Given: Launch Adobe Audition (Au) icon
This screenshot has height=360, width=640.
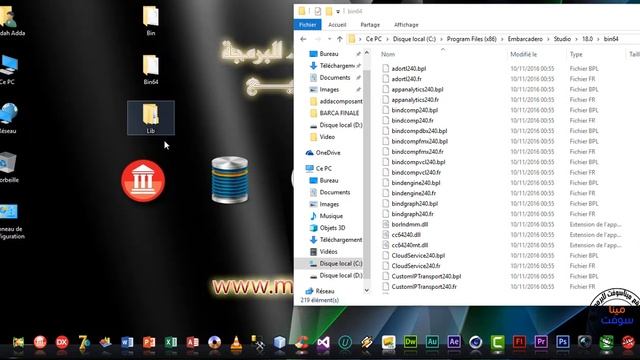Looking at the screenshot, I should (x=432, y=342).
